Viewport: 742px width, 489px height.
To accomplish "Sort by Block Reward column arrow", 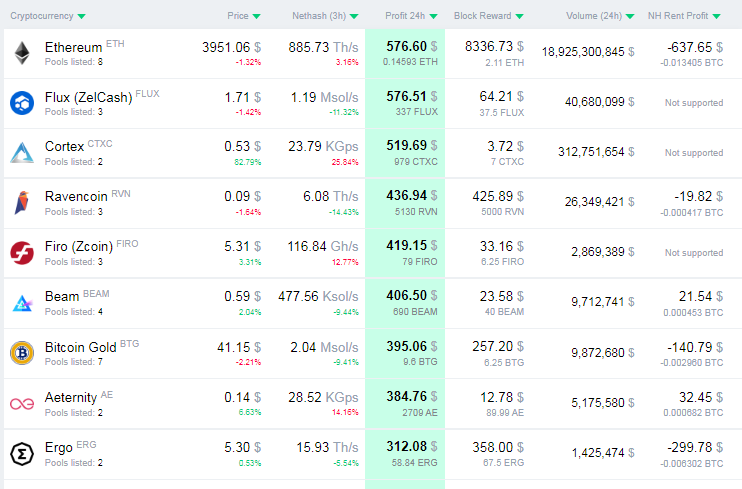I will pos(520,17).
